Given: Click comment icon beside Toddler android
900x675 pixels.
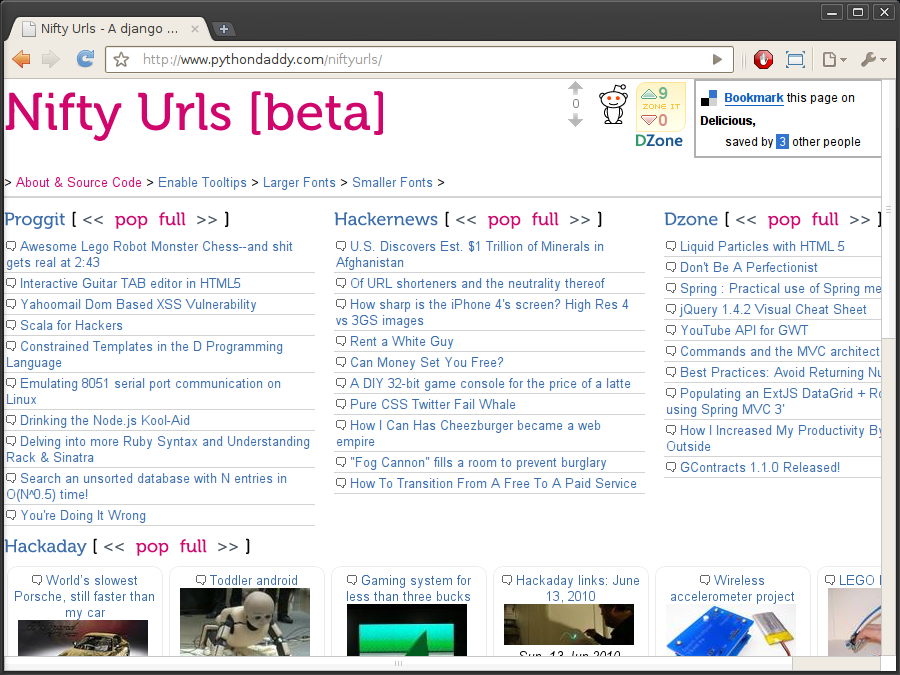Looking at the screenshot, I should [x=201, y=580].
